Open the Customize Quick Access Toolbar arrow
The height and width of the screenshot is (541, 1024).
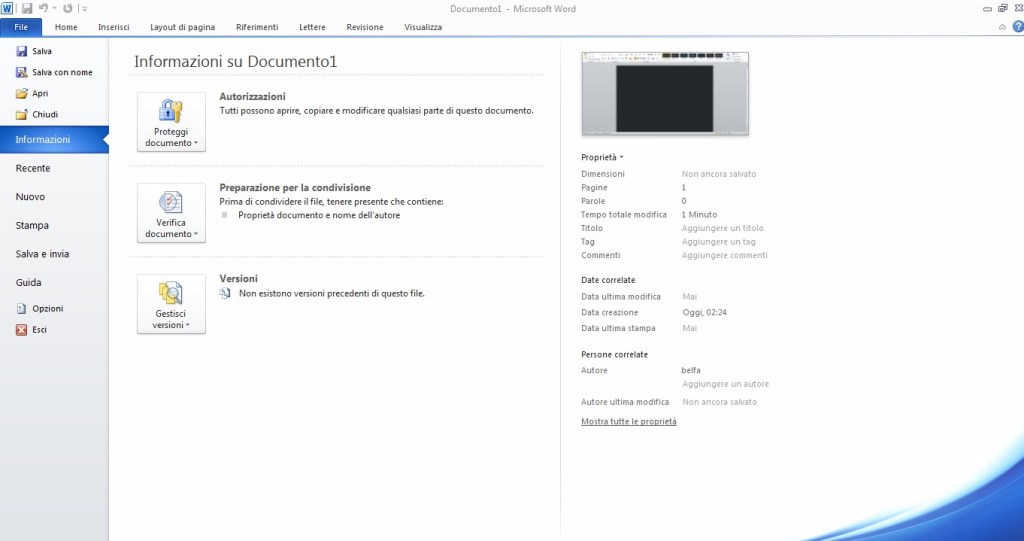click(84, 9)
